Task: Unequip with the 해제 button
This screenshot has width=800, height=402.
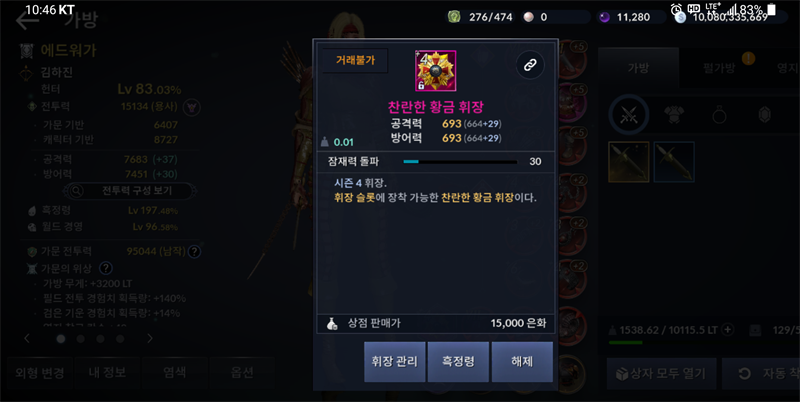Action: click(522, 362)
